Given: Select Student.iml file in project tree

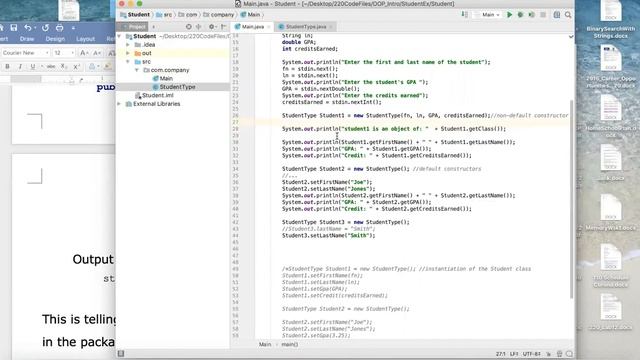Looking at the screenshot, I should (x=154, y=96).
